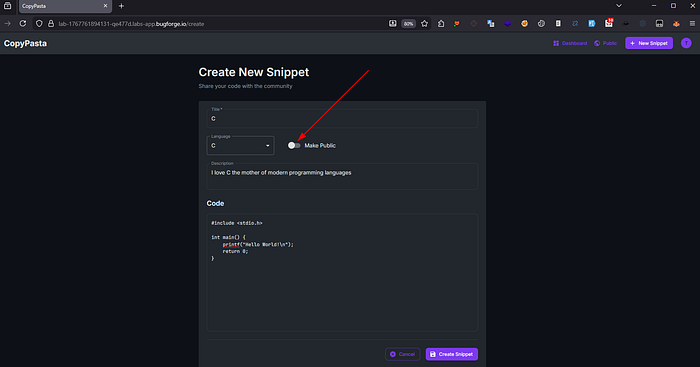
Task: Click the Description text area
Action: pyautogui.click(x=342, y=176)
